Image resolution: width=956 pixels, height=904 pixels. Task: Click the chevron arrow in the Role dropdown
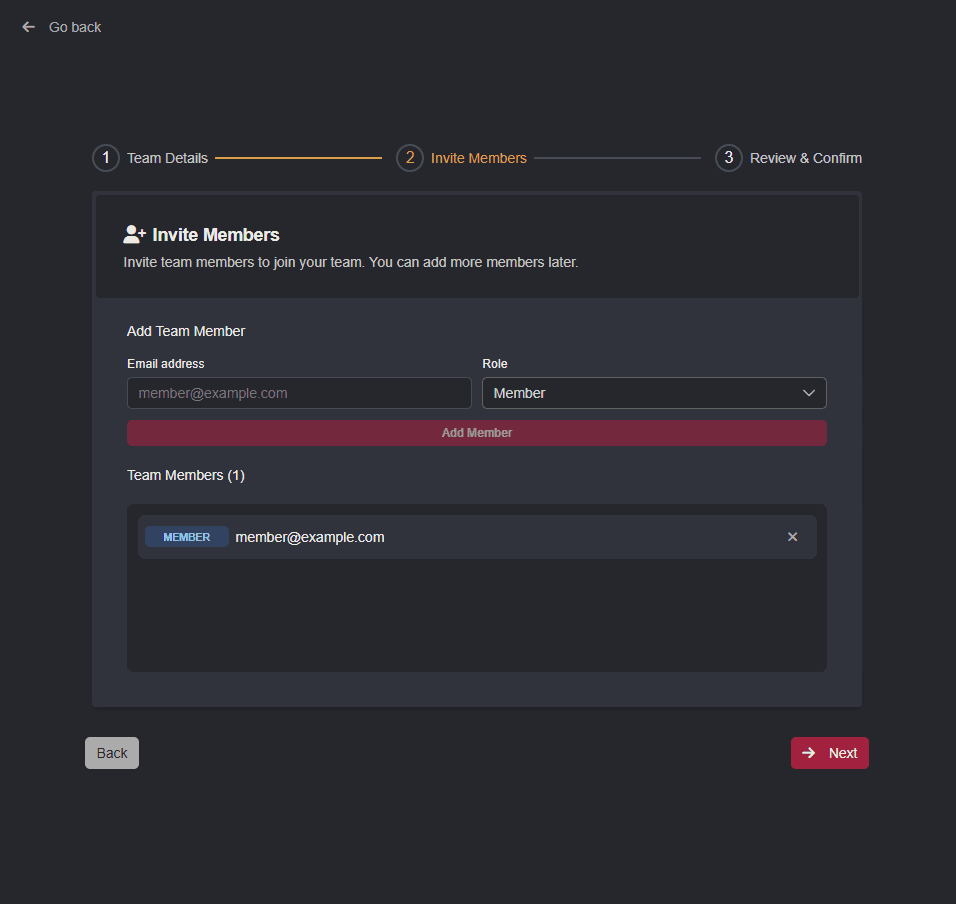(x=809, y=393)
